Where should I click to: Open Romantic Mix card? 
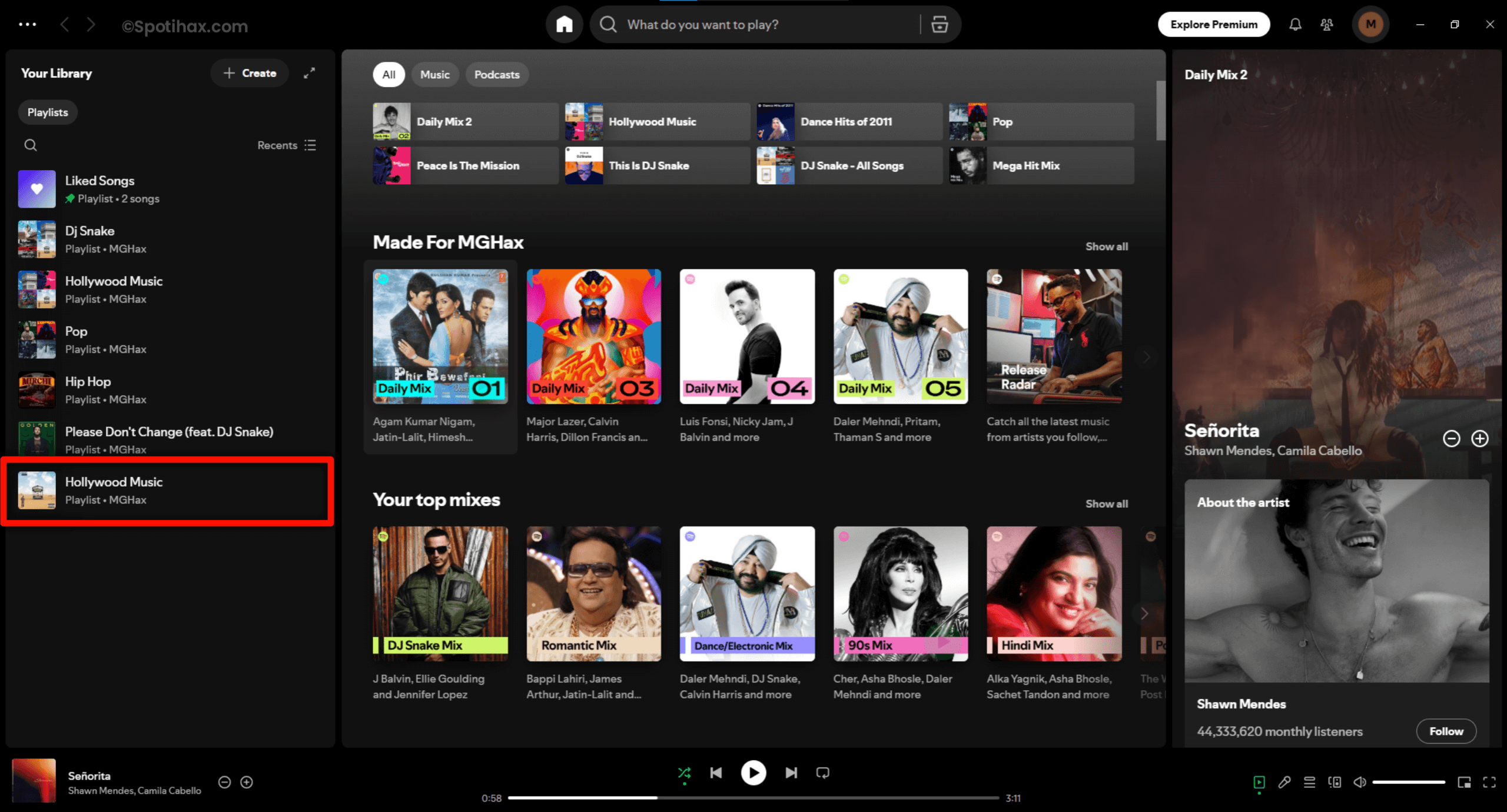pos(593,614)
